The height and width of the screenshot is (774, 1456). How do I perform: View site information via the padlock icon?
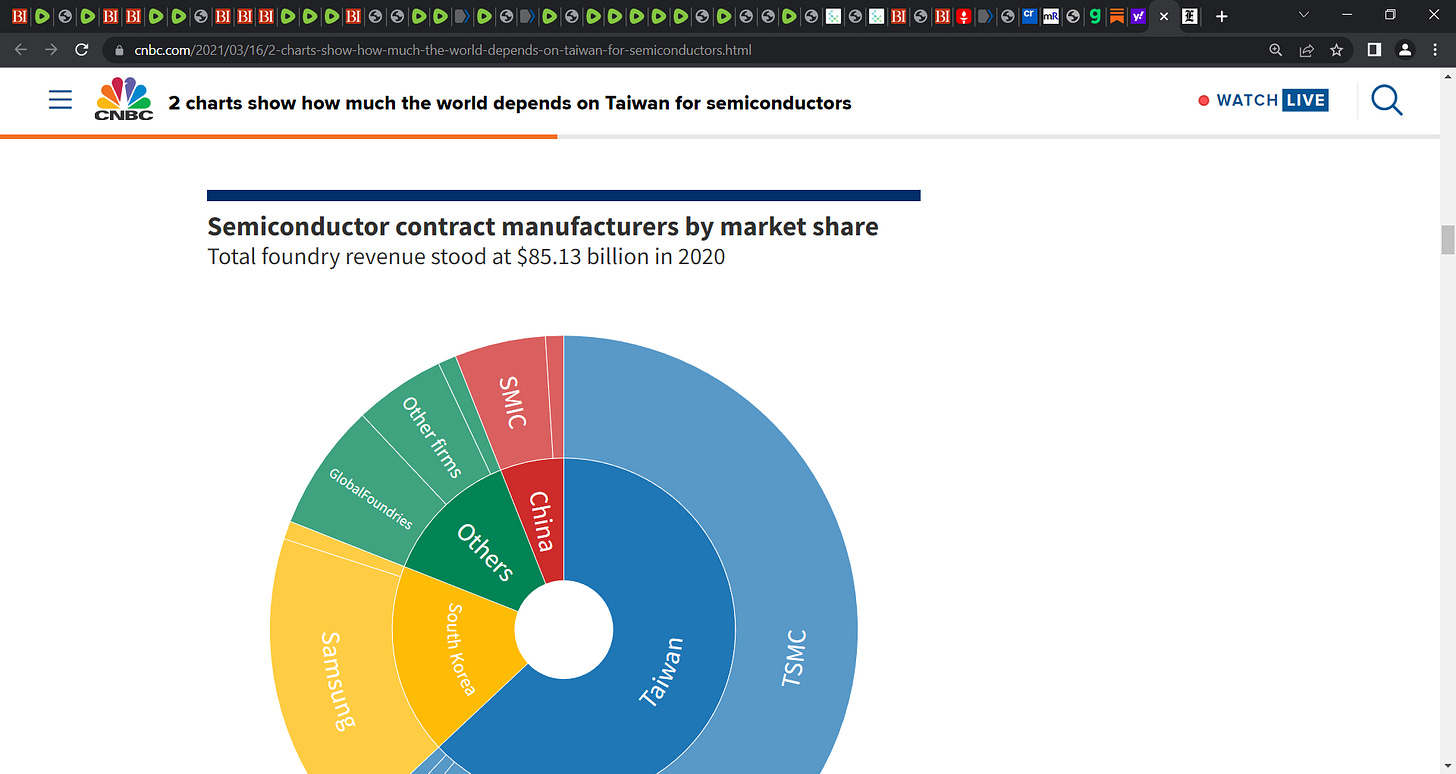[119, 50]
